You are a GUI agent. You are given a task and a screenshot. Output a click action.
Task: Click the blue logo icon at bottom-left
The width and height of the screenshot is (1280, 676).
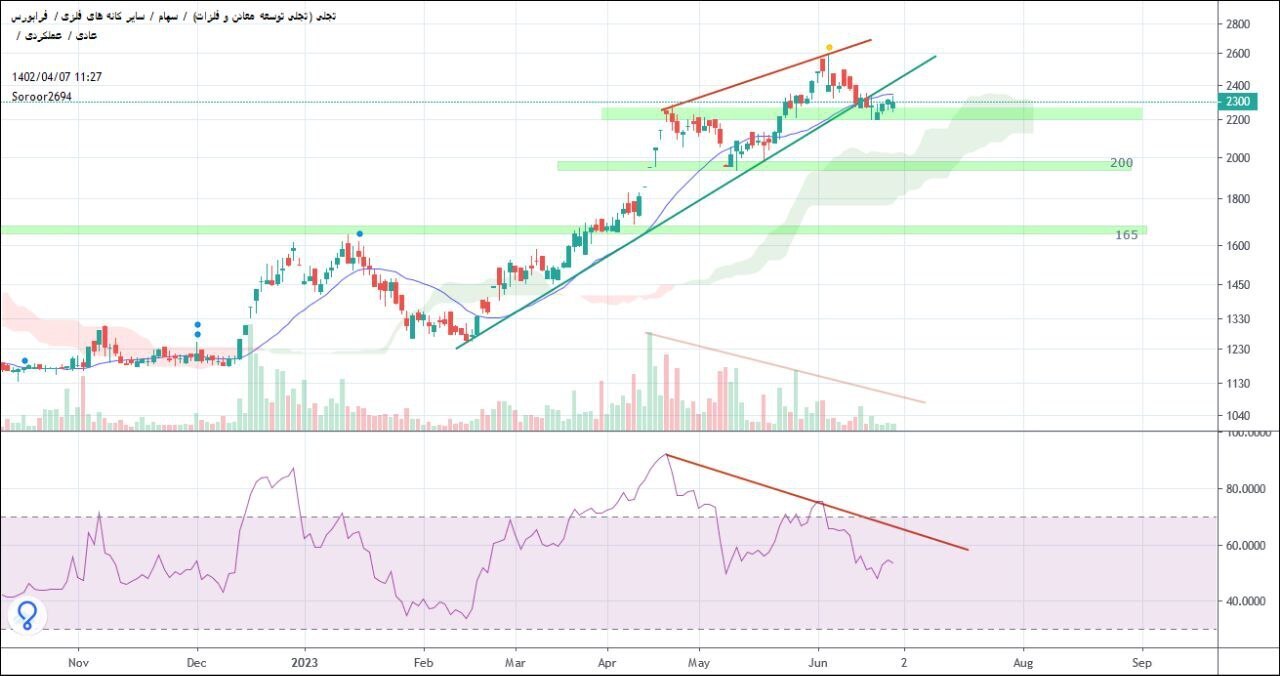[27, 615]
